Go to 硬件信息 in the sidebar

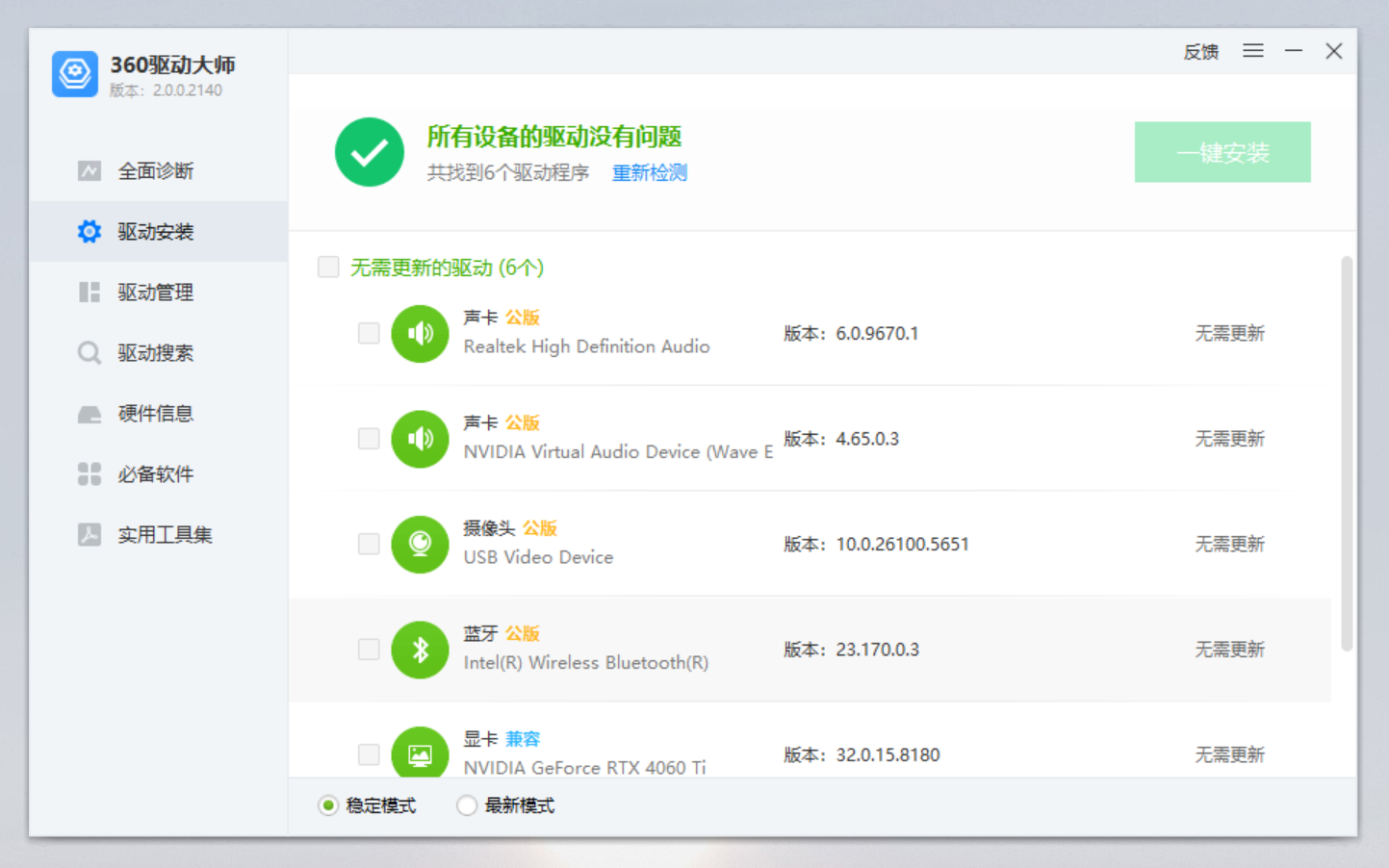click(x=156, y=414)
